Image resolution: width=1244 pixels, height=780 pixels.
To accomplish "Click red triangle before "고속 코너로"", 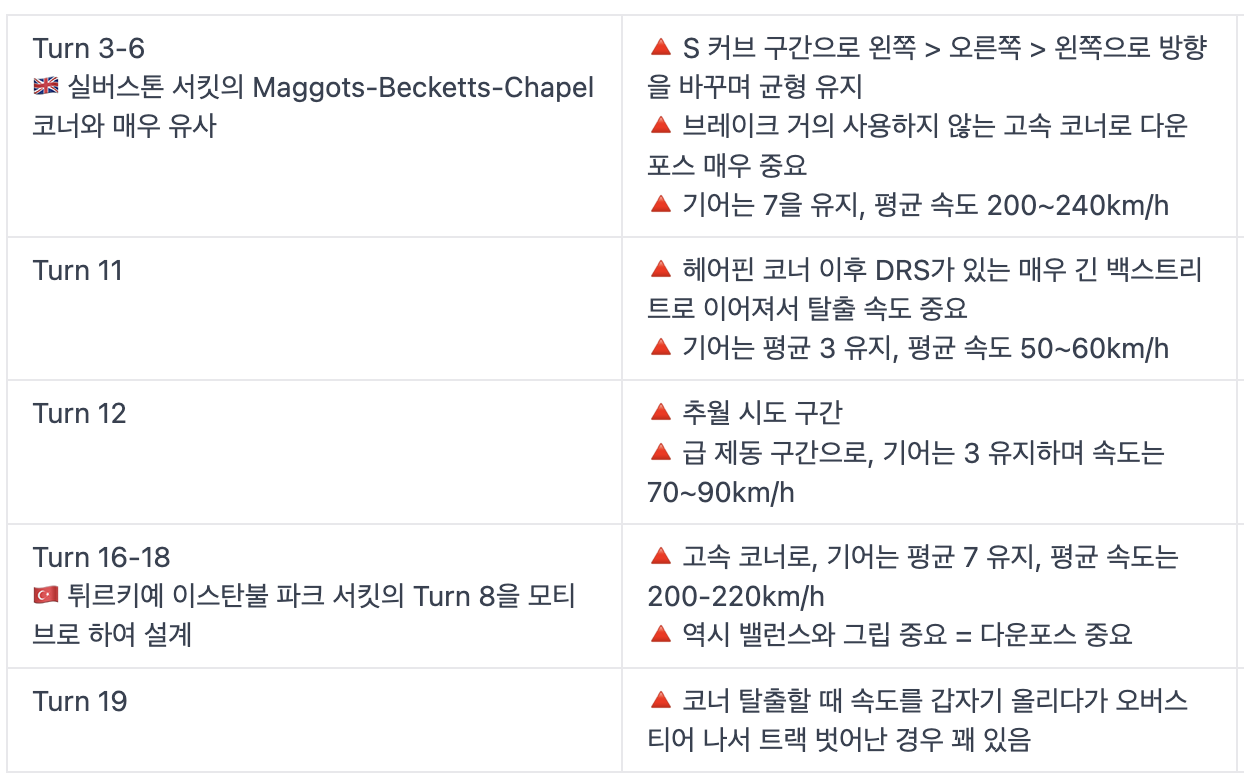I will [x=660, y=556].
